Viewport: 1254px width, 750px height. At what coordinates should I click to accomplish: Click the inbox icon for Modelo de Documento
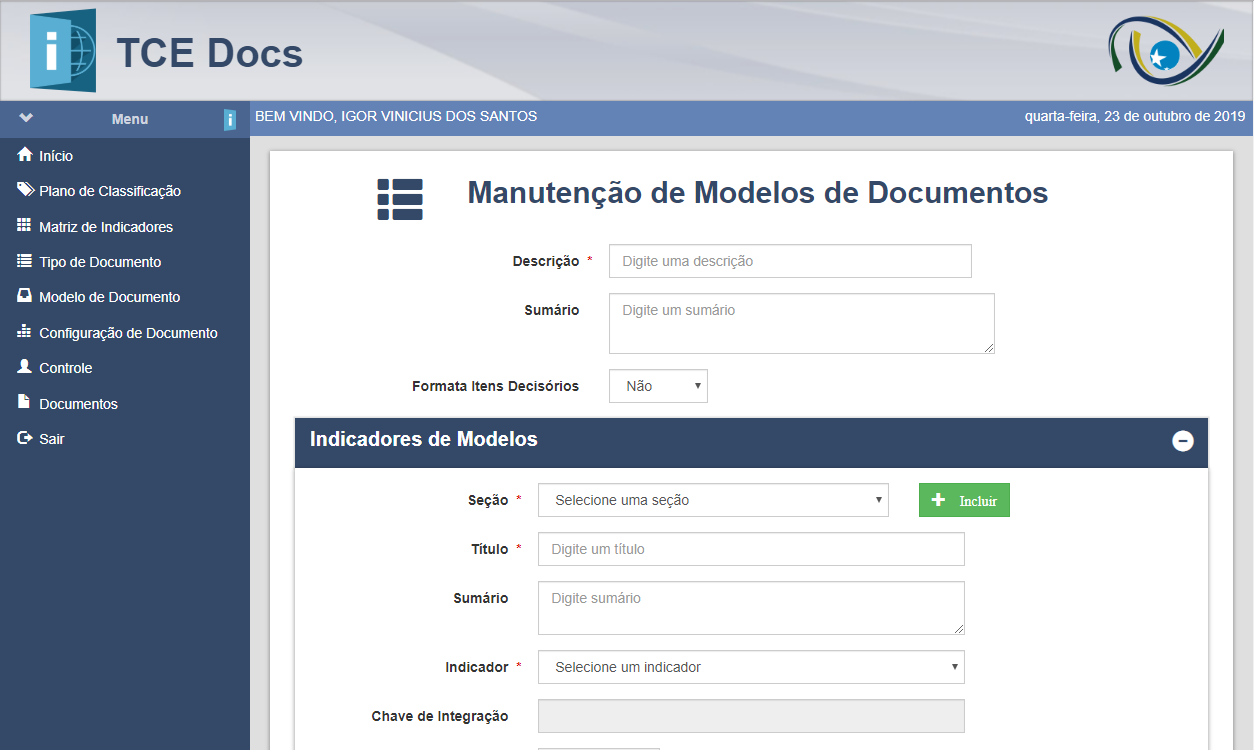25,296
